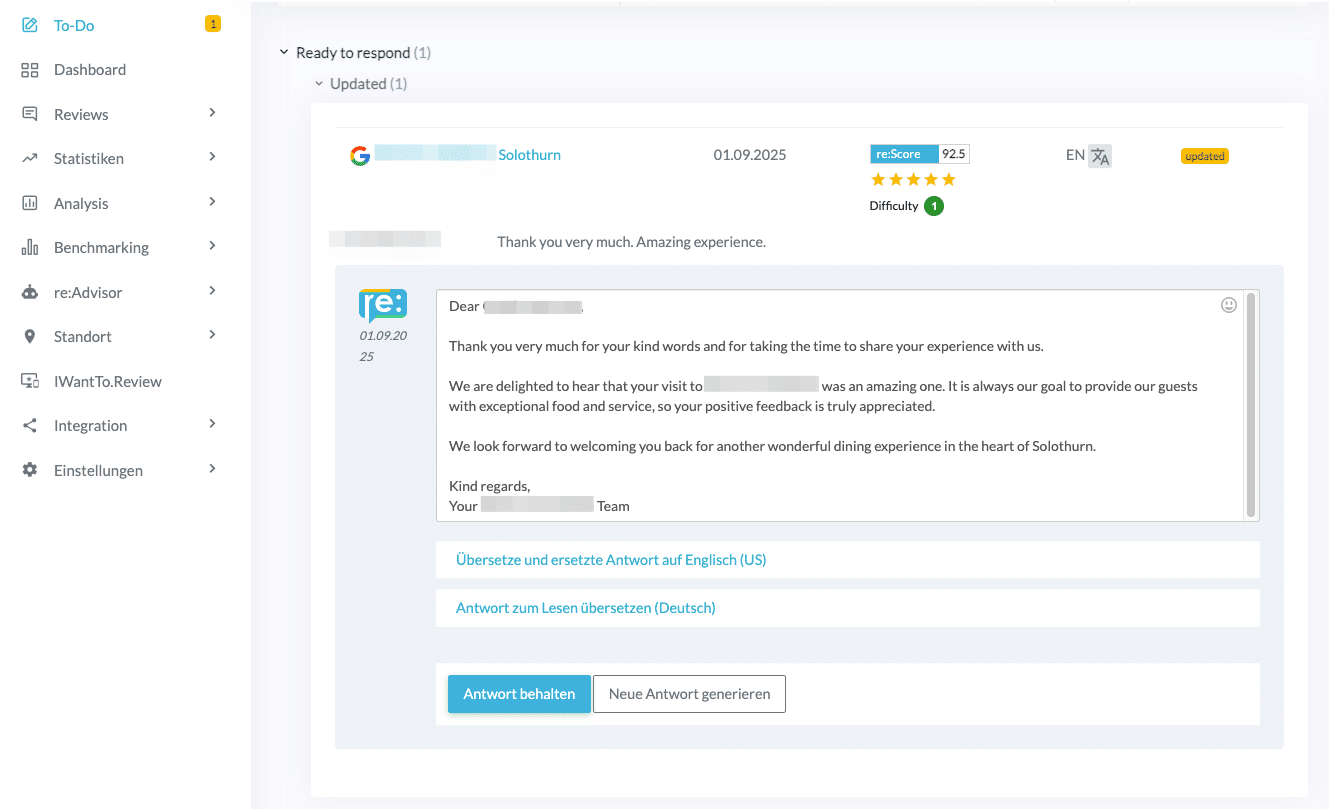Click the Einstellungen gear icon
This screenshot has width=1329, height=809.
(30, 471)
